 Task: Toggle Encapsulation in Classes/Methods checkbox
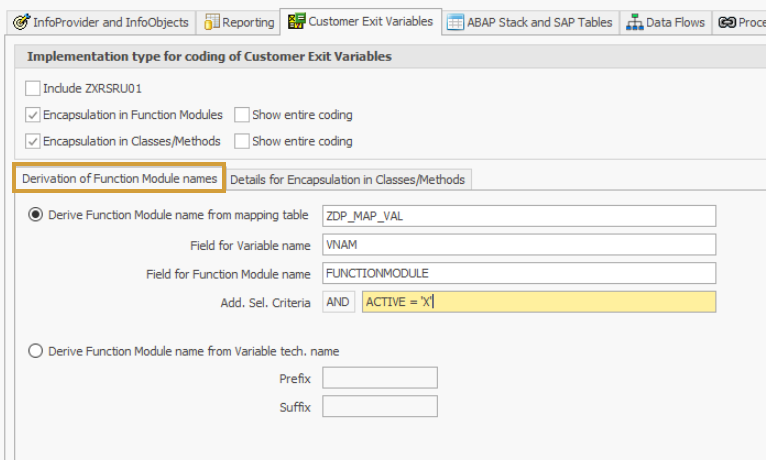(x=33, y=141)
